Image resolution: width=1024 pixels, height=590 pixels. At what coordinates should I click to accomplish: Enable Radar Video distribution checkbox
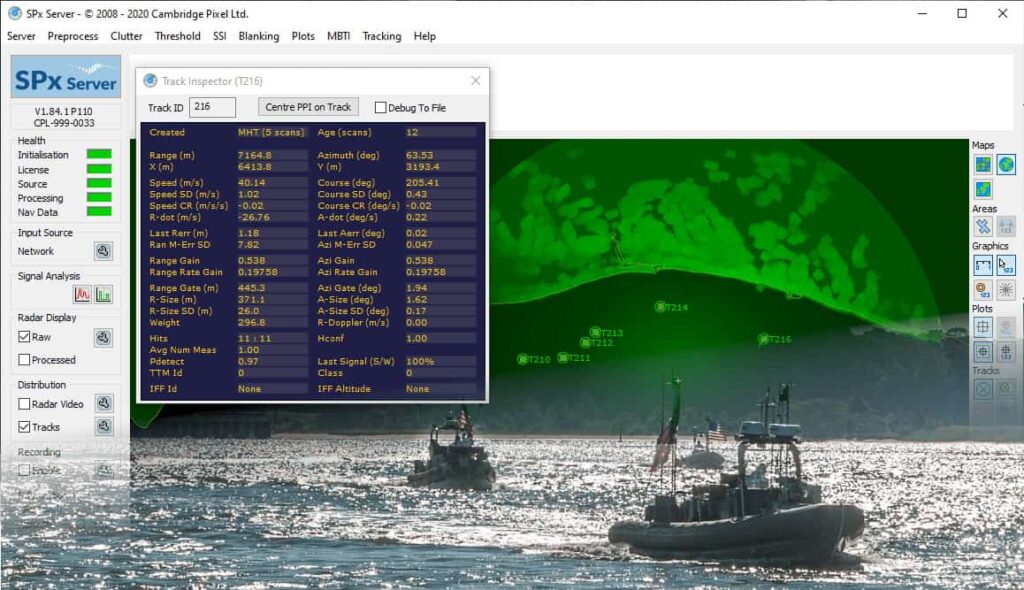pos(24,404)
